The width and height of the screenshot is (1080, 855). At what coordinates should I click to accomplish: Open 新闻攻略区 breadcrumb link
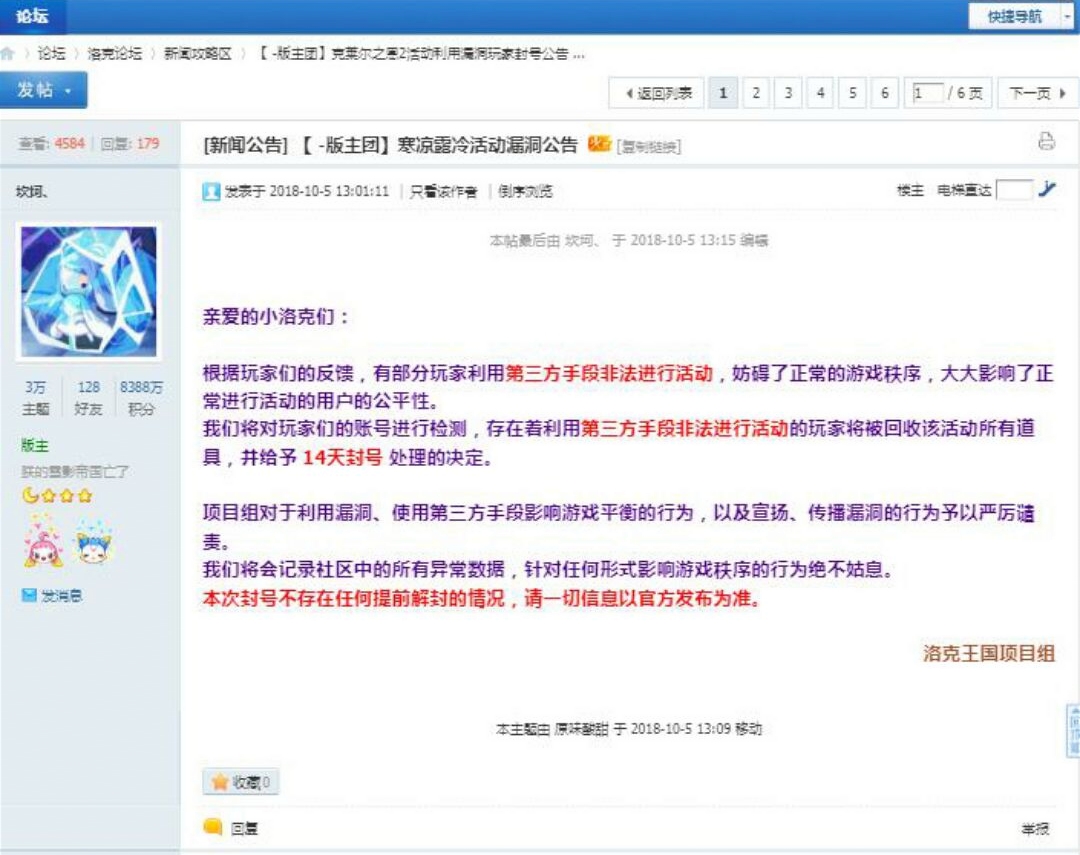tap(198, 54)
